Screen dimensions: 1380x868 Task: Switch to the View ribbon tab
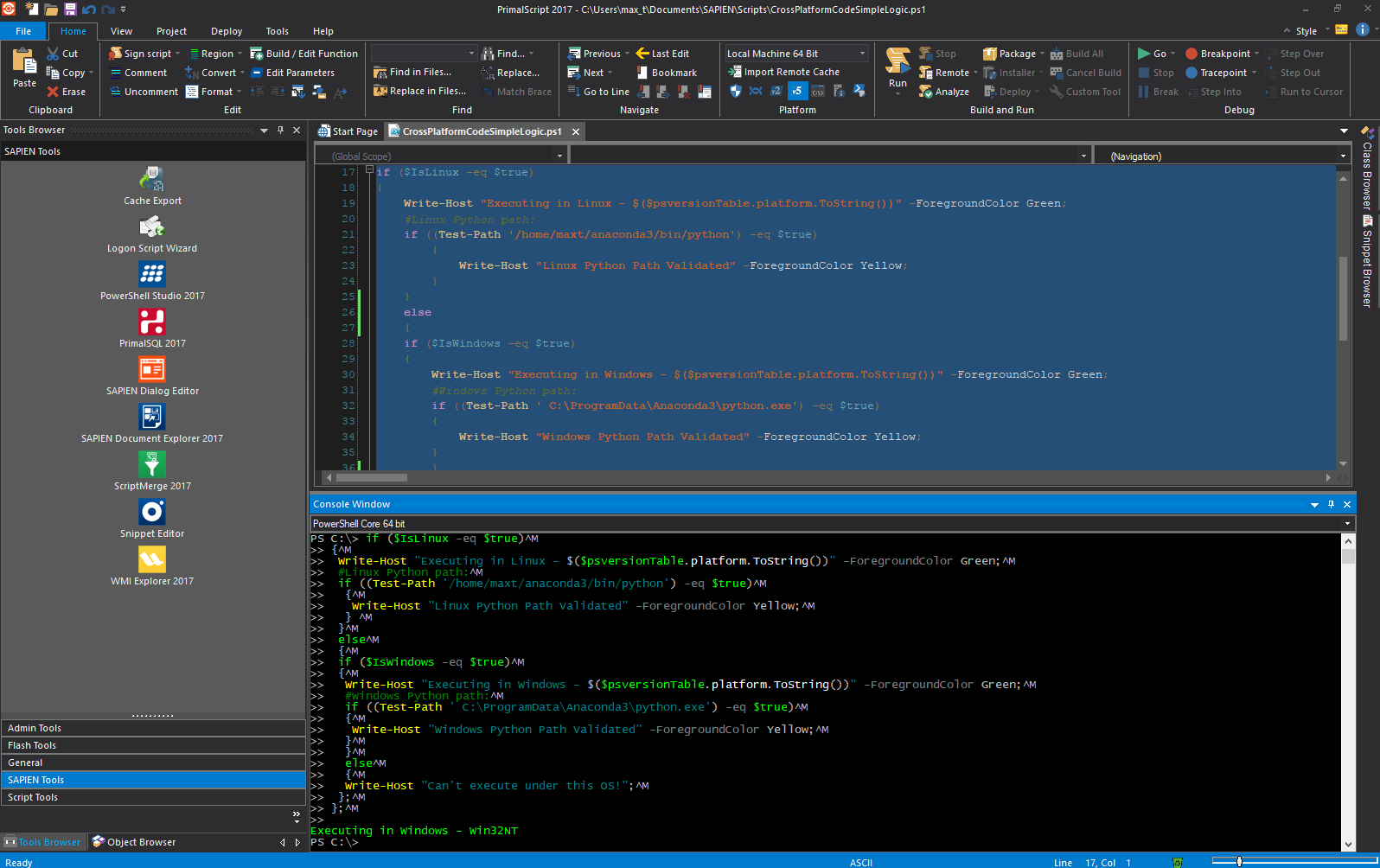122,31
